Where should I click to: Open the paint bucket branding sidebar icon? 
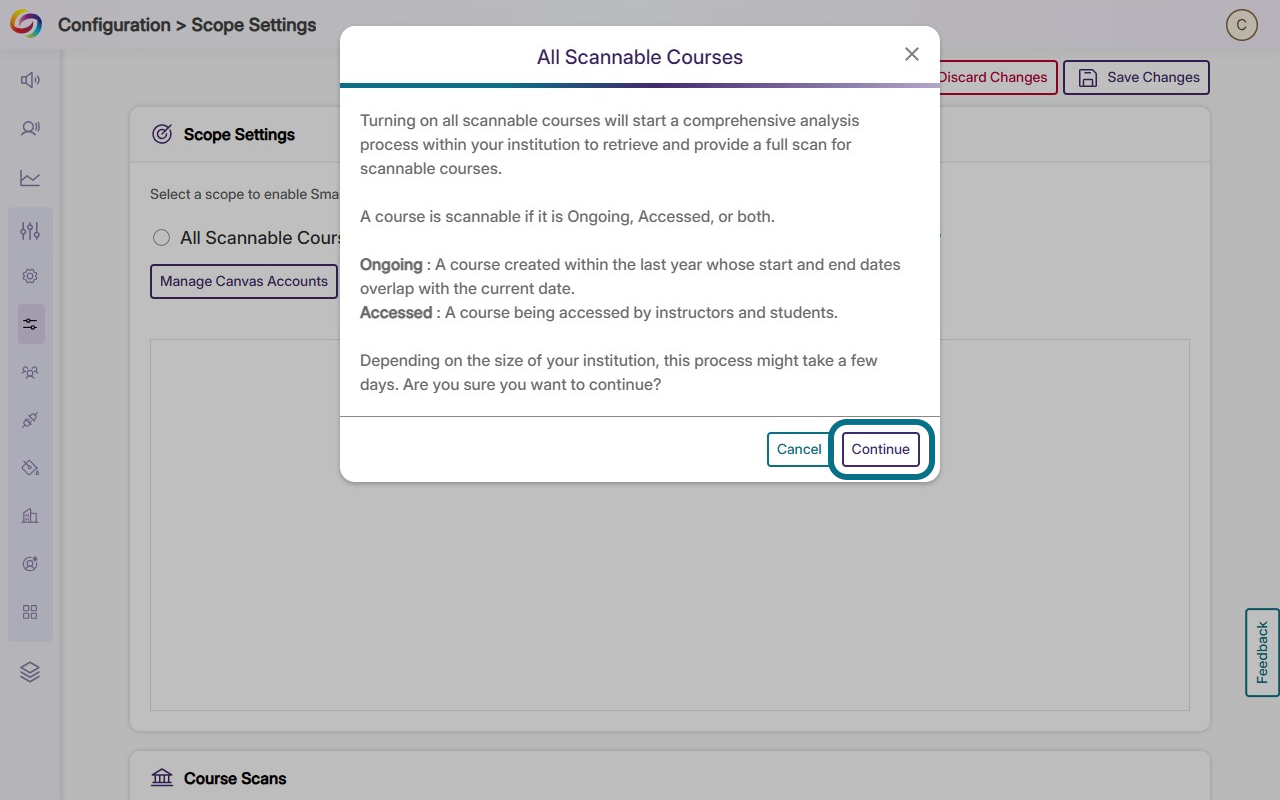tap(30, 468)
